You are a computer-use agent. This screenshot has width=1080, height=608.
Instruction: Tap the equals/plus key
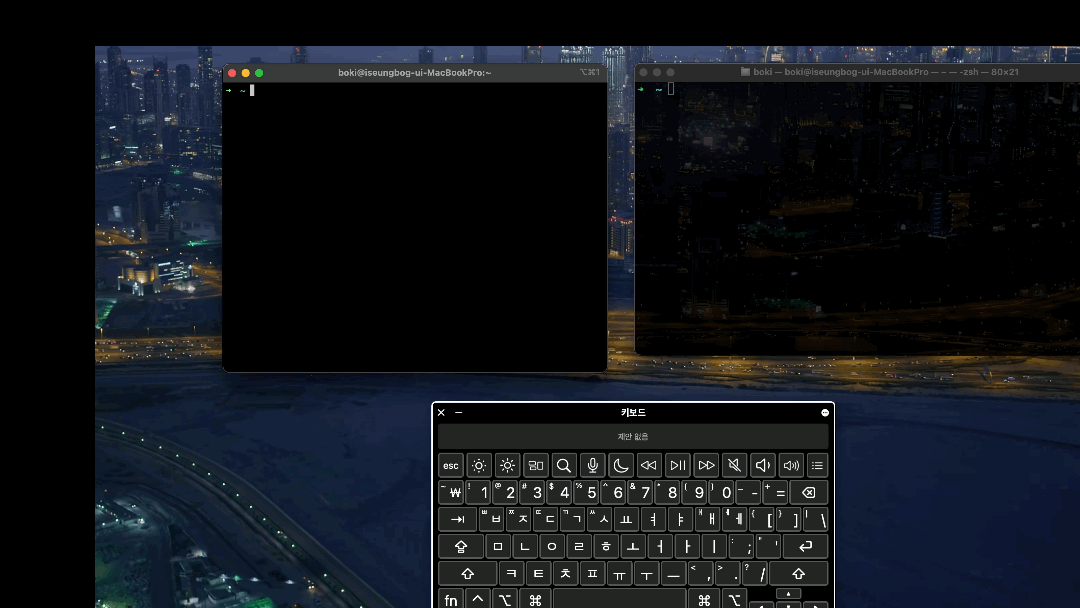click(x=776, y=492)
